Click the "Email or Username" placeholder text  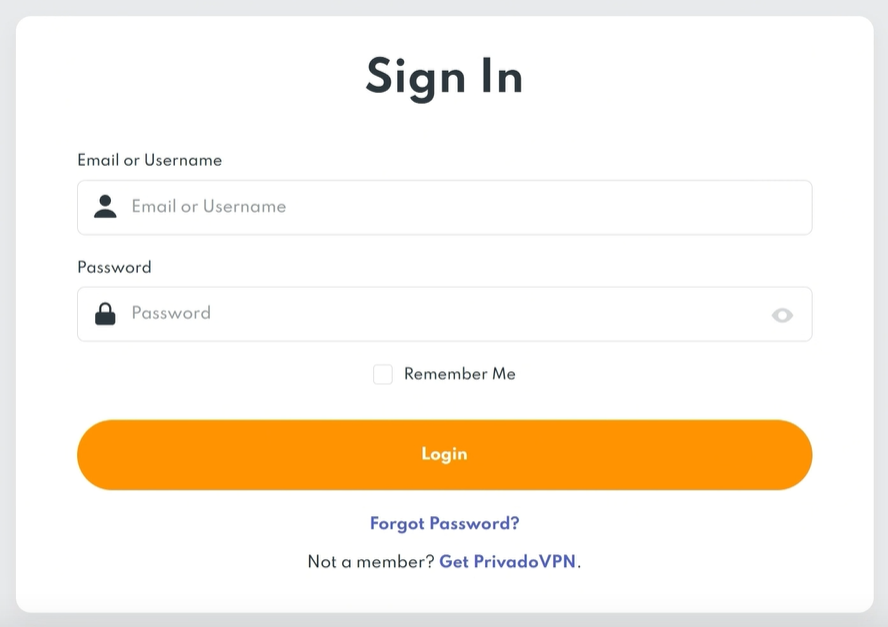(209, 207)
